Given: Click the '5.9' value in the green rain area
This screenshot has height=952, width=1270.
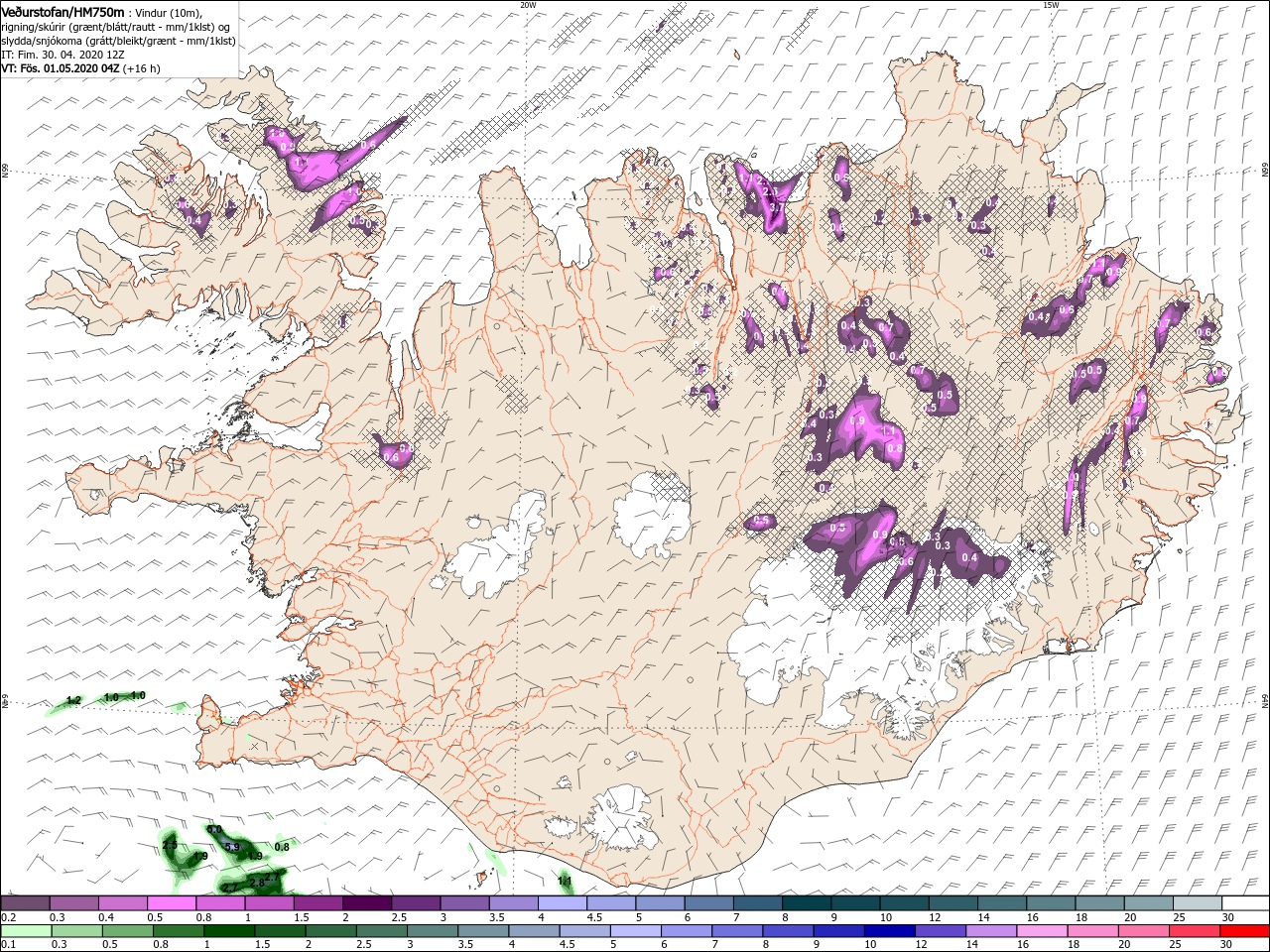Looking at the screenshot, I should tap(233, 847).
